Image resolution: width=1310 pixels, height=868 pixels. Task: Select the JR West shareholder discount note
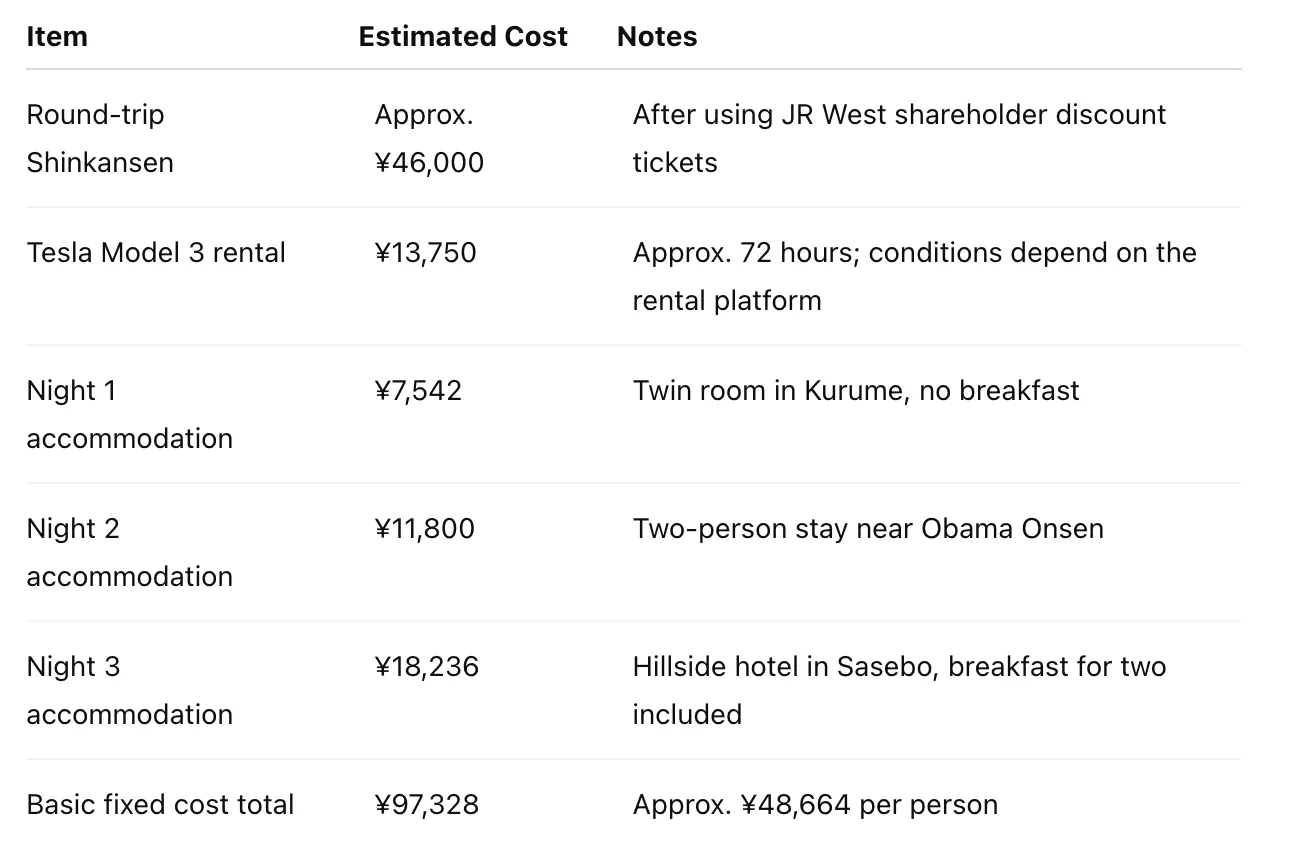pos(899,138)
